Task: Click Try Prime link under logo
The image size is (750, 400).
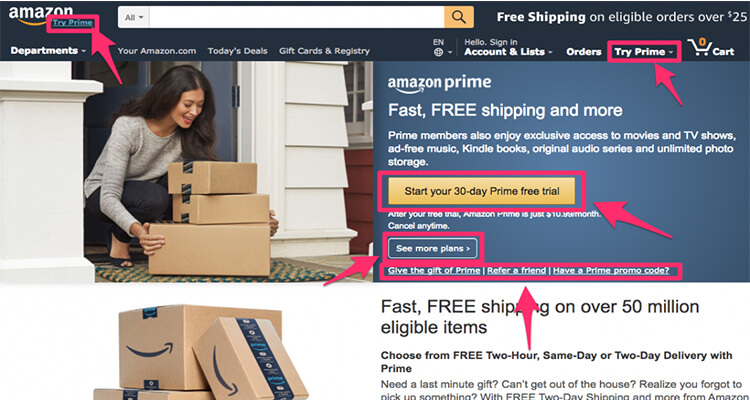Action: tap(72, 22)
